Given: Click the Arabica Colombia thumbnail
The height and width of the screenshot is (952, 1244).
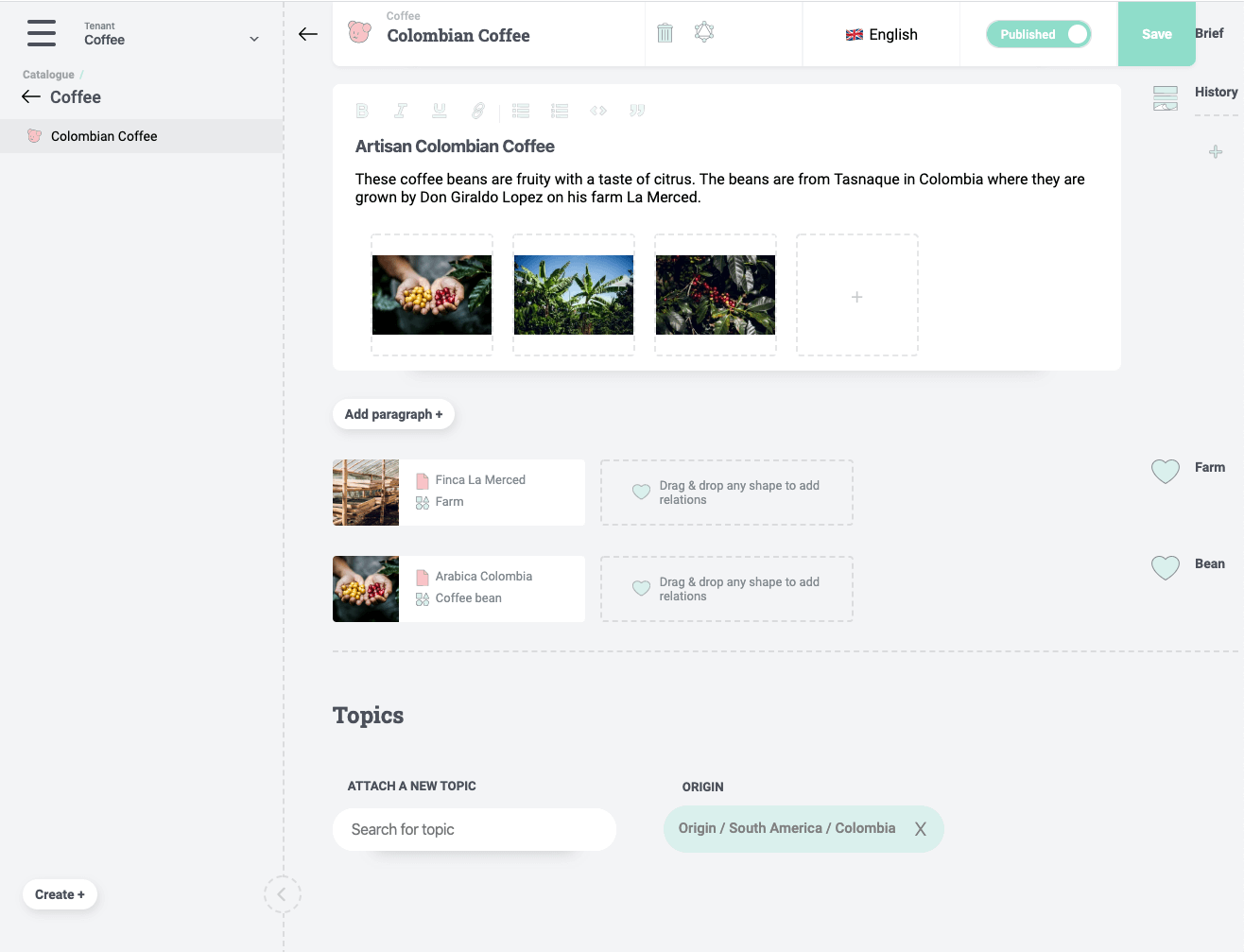Looking at the screenshot, I should [366, 589].
